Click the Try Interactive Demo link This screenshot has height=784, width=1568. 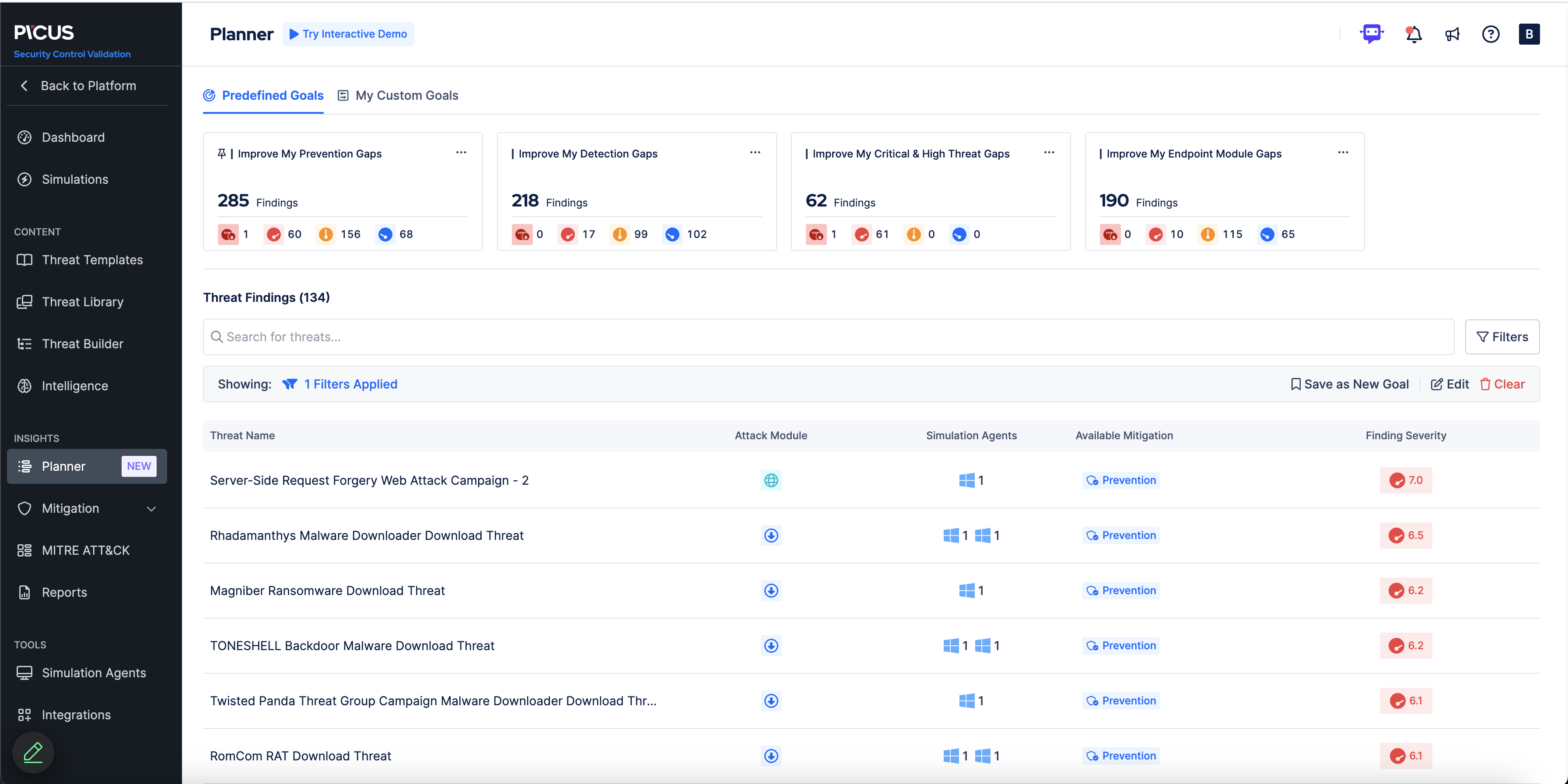(348, 34)
